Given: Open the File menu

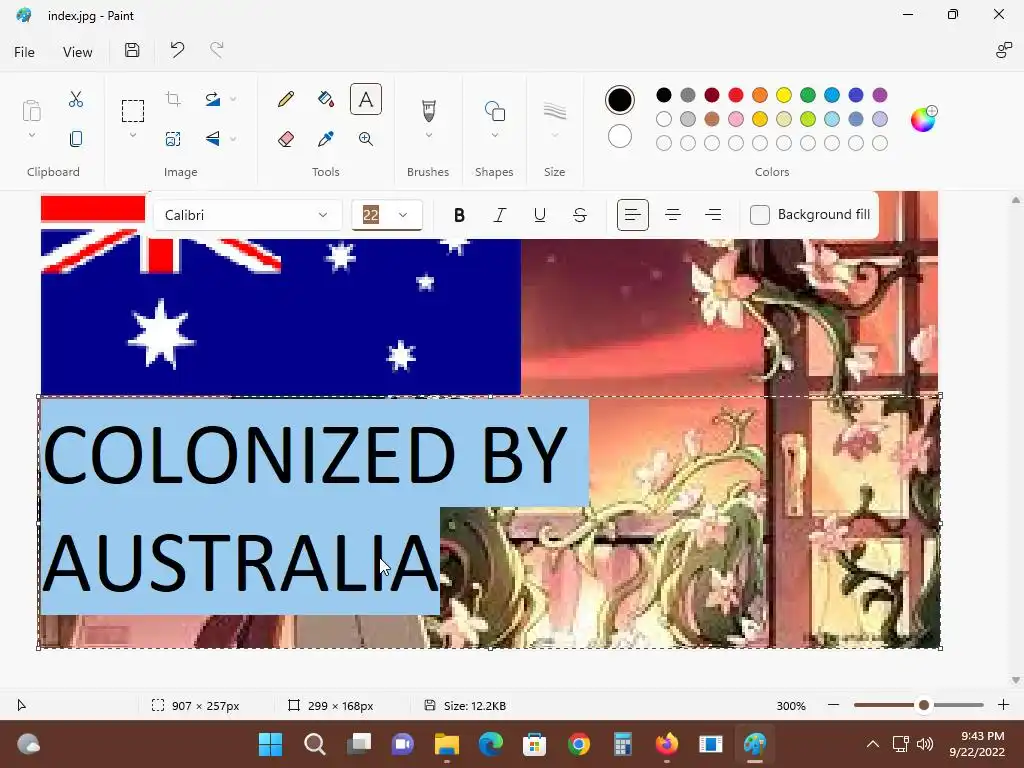Looking at the screenshot, I should (x=24, y=52).
